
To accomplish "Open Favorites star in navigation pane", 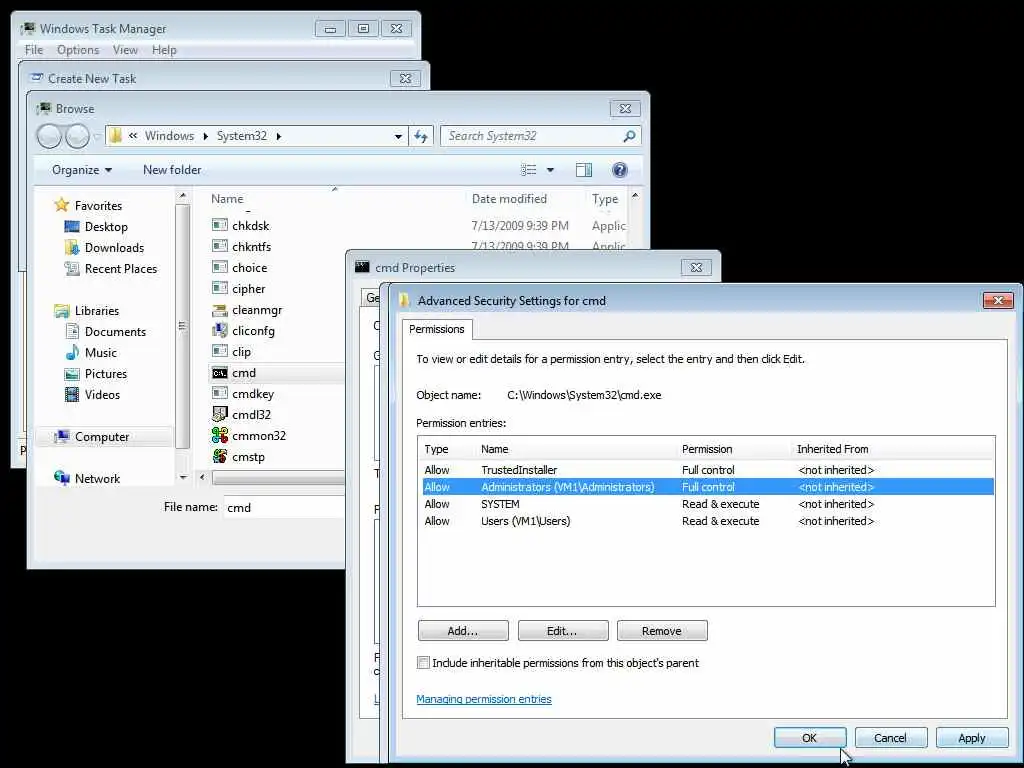I will [61, 205].
